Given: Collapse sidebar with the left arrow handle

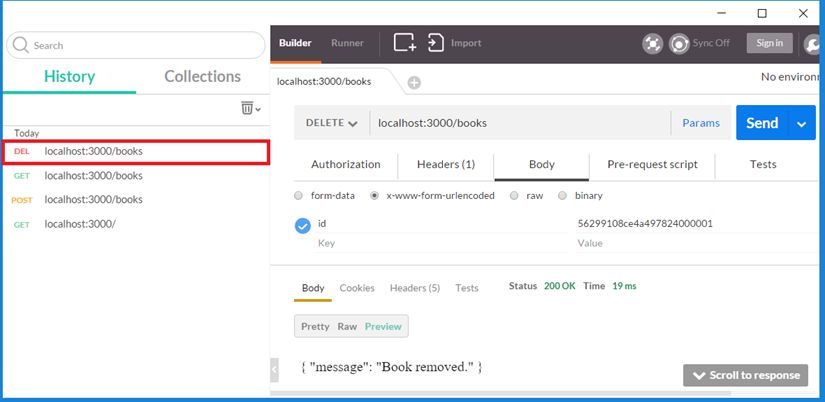Looking at the screenshot, I should (x=274, y=370).
